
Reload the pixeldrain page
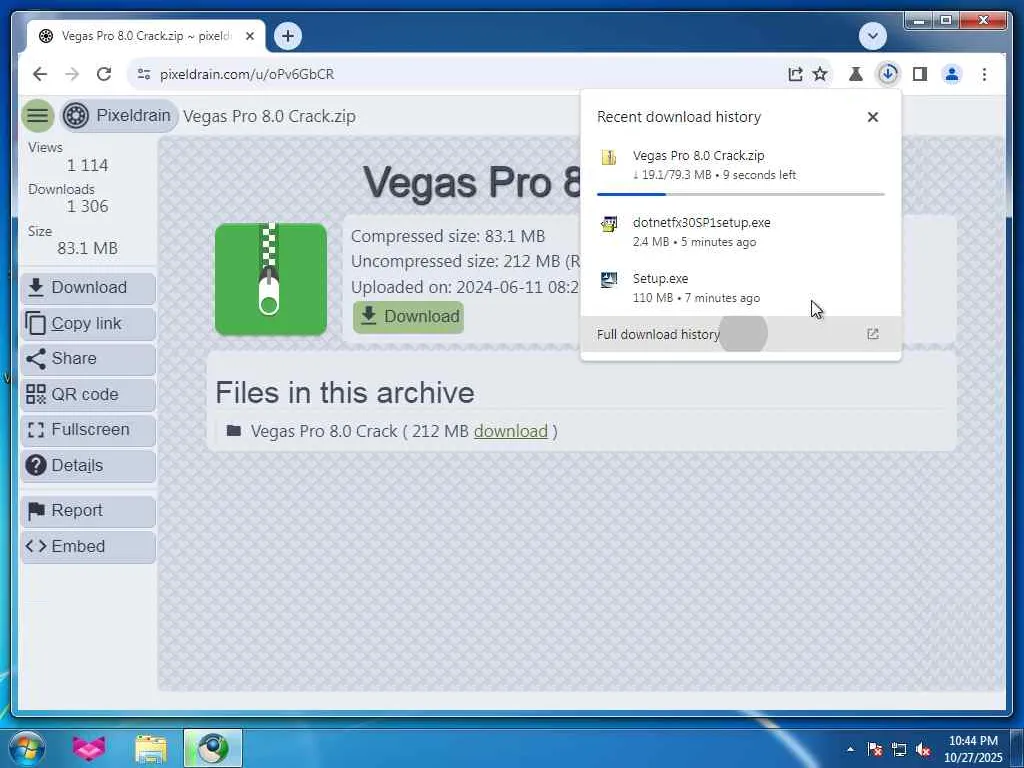tap(104, 74)
